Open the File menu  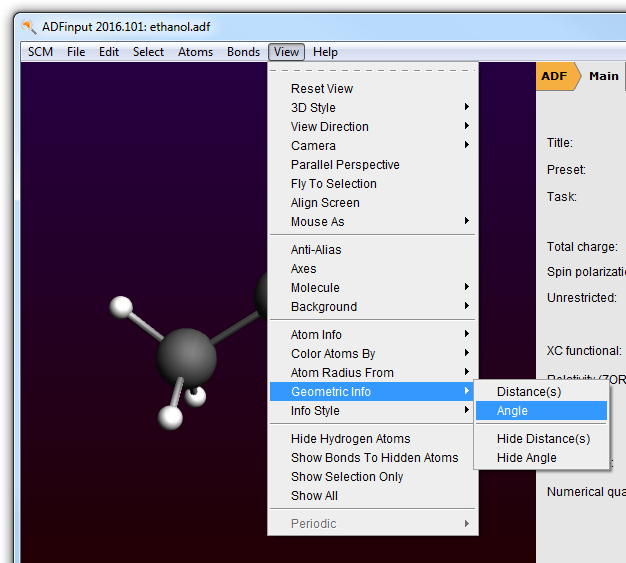[76, 52]
